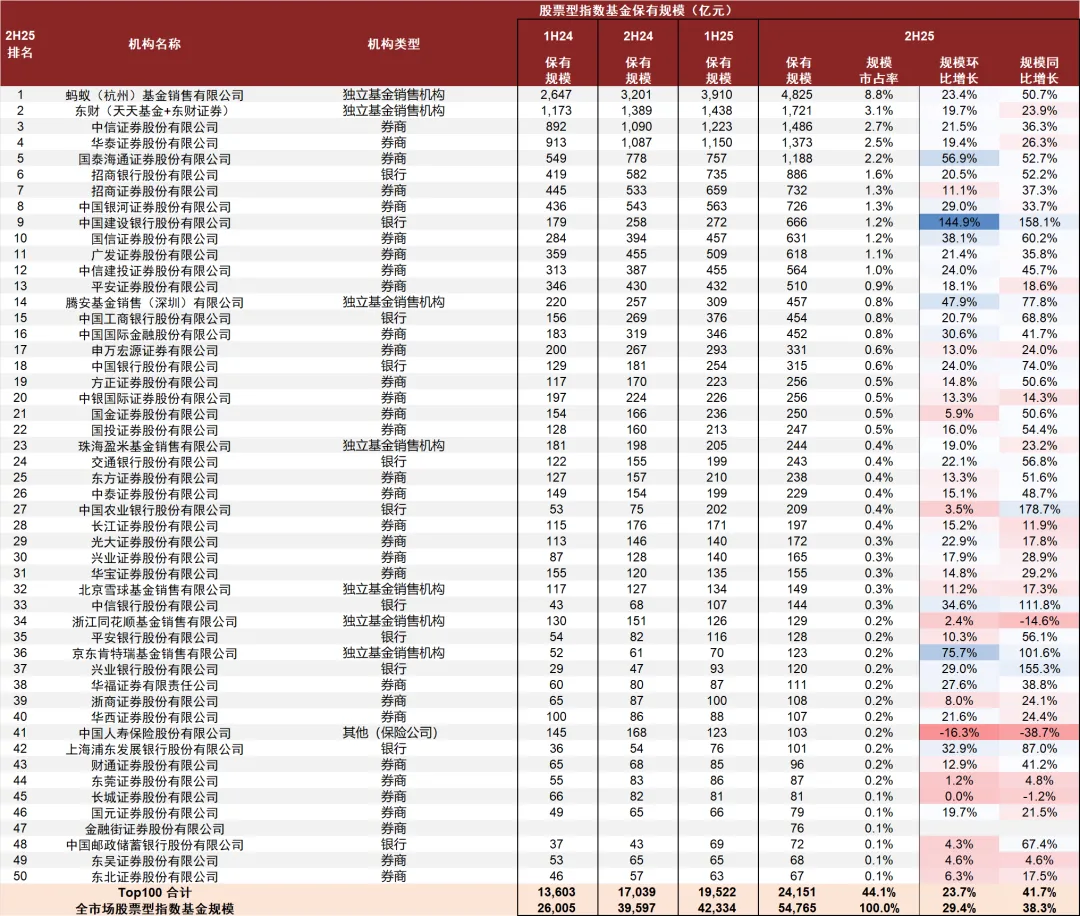The width and height of the screenshot is (1080, 916).
Task: Click the 1H25 period header
Action: click(x=718, y=36)
